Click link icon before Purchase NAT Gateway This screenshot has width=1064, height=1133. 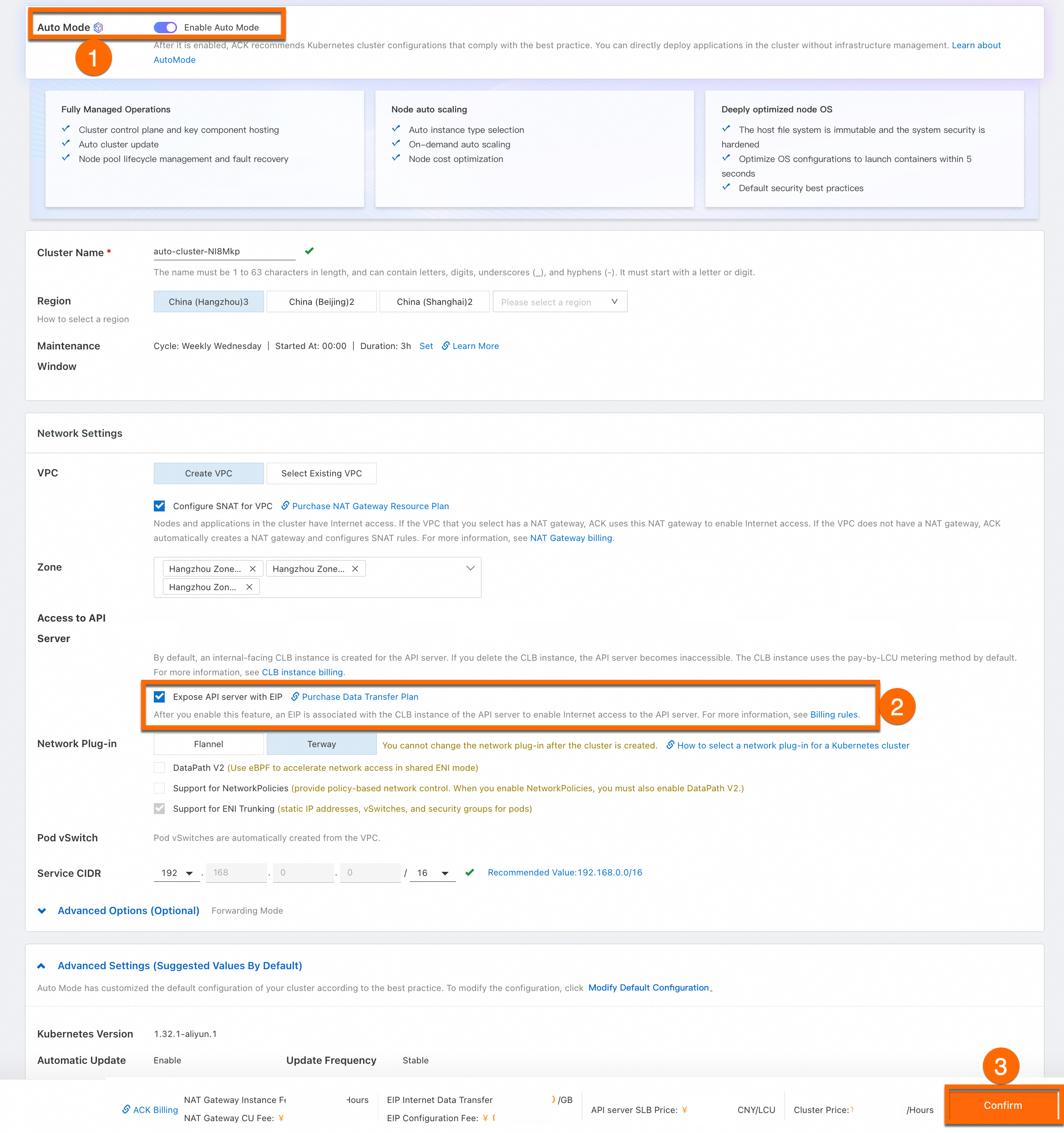click(x=285, y=506)
